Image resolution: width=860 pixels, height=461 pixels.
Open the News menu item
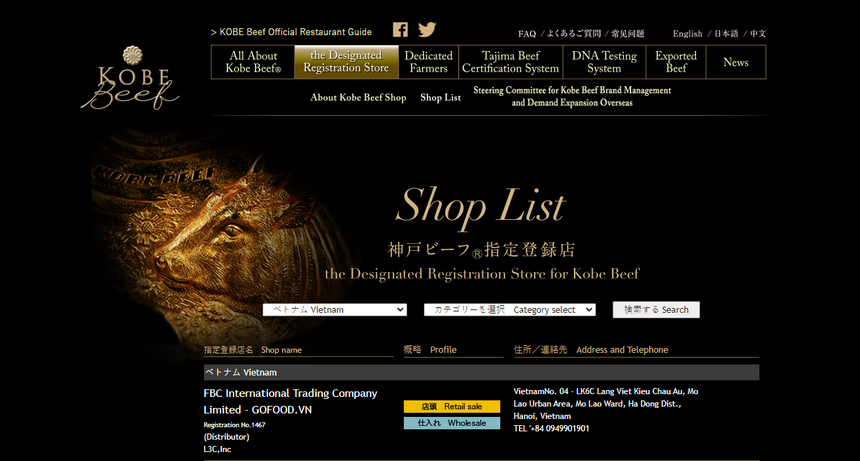[736, 62]
